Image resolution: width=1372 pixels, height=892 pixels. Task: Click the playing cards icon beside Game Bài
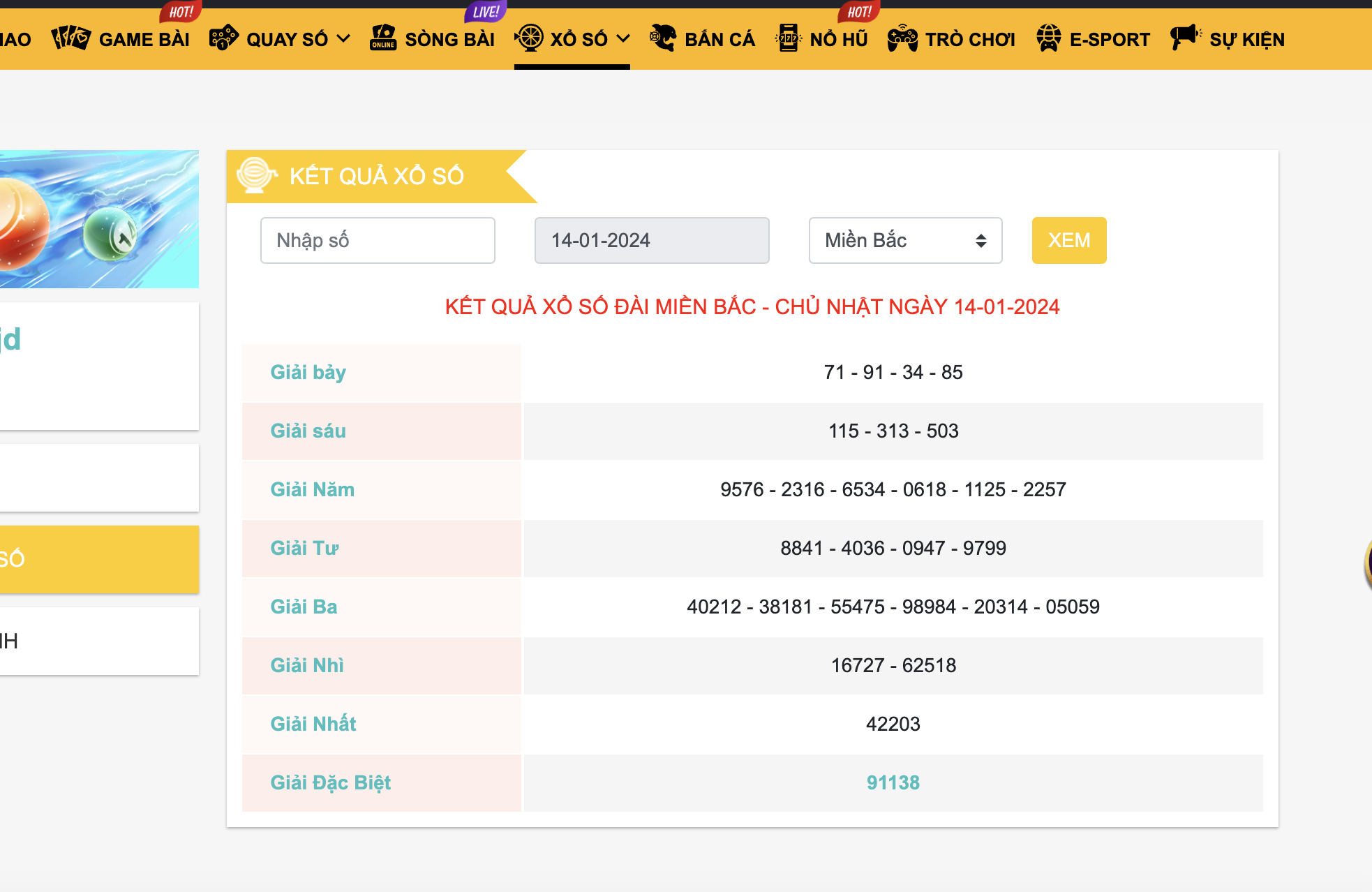[70, 38]
